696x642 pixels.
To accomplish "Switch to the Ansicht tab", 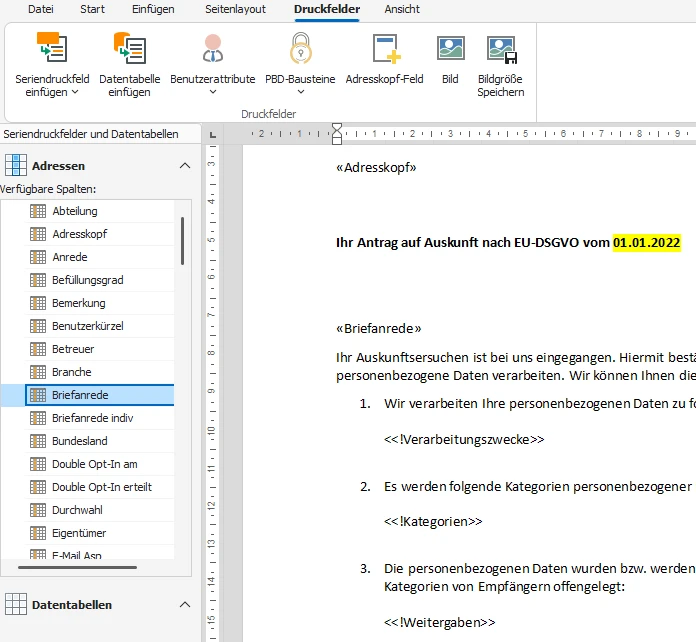I will click(x=402, y=9).
